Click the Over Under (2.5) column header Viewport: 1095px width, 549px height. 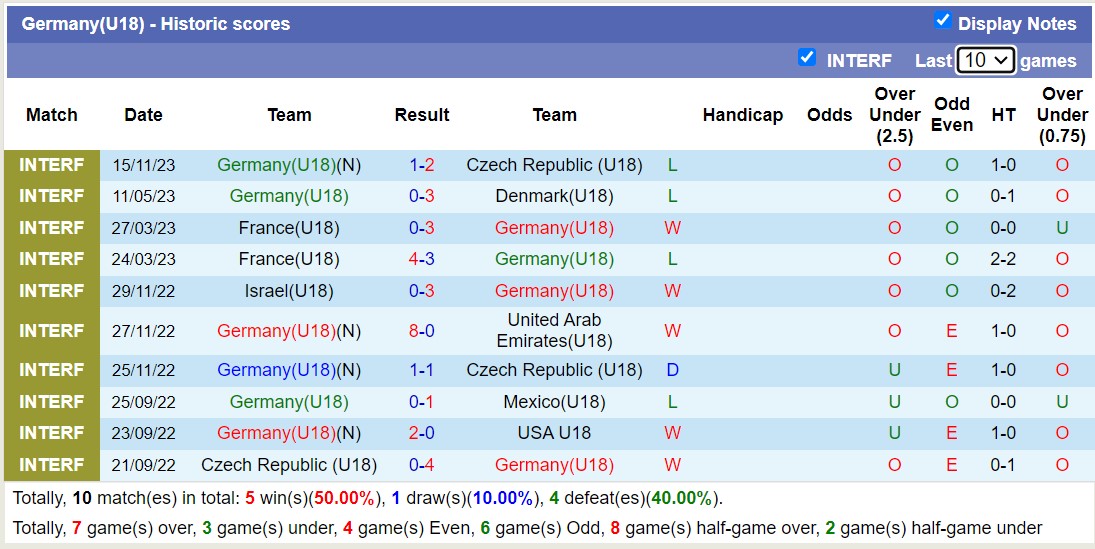(x=894, y=115)
